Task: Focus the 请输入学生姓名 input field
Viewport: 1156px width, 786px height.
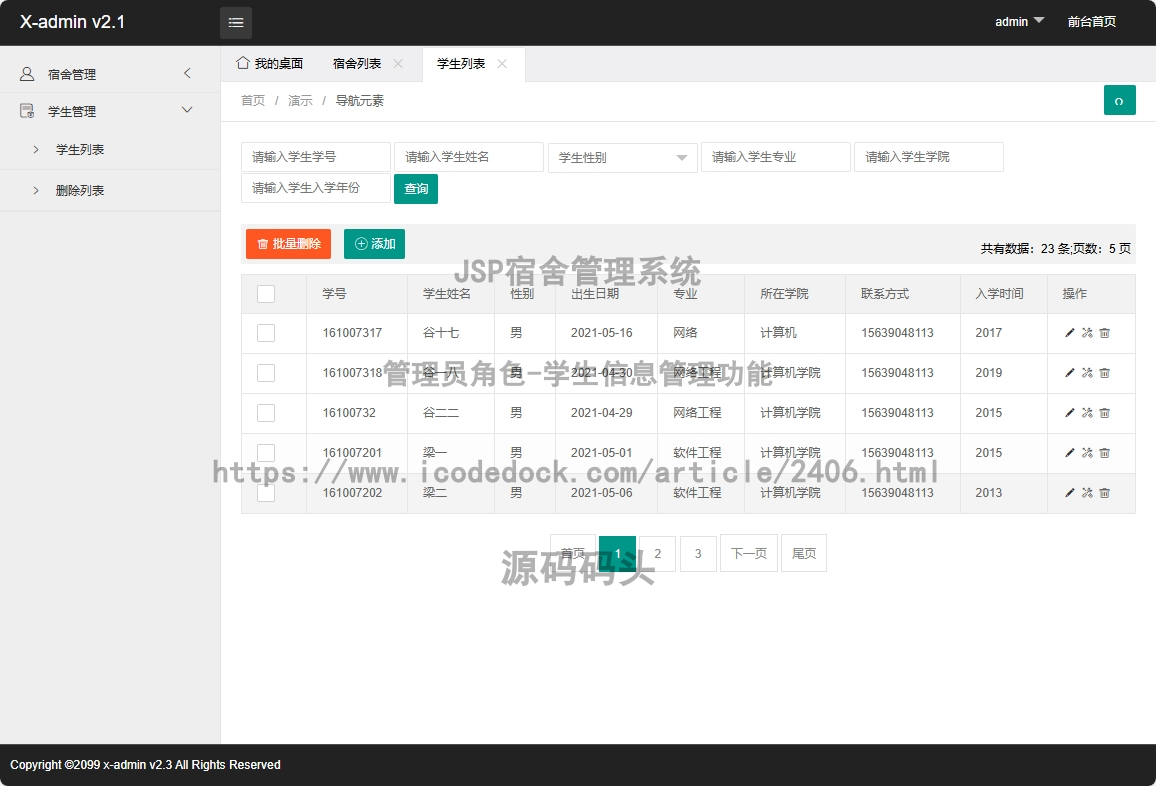Action: tap(469, 157)
